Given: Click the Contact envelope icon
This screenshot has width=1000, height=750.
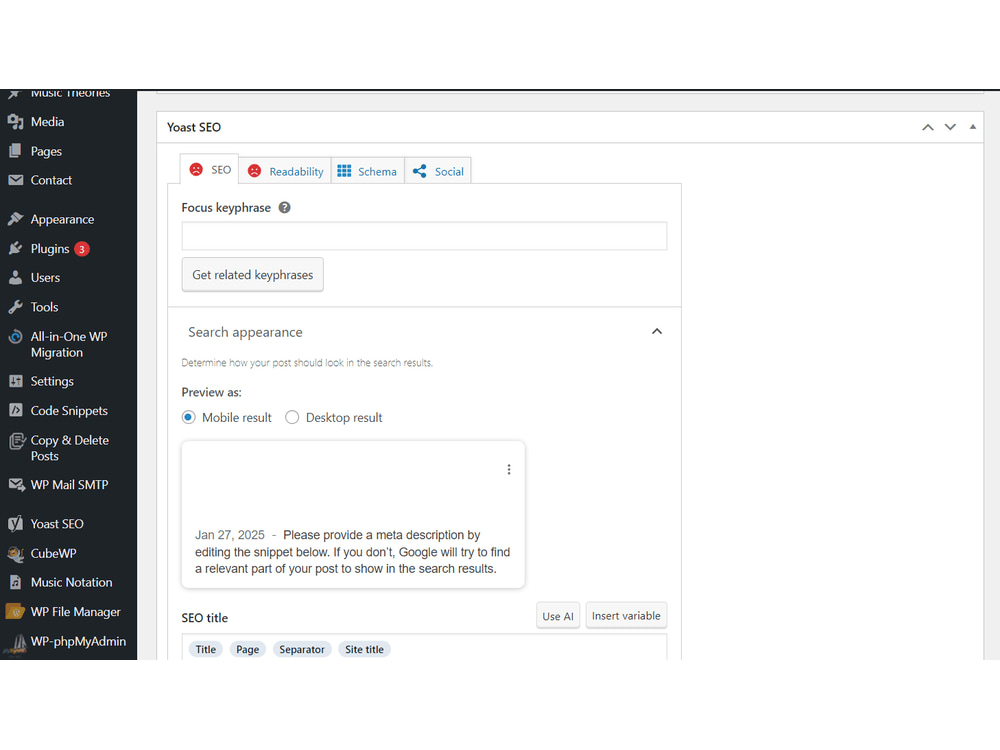Looking at the screenshot, I should pyautogui.click(x=15, y=180).
